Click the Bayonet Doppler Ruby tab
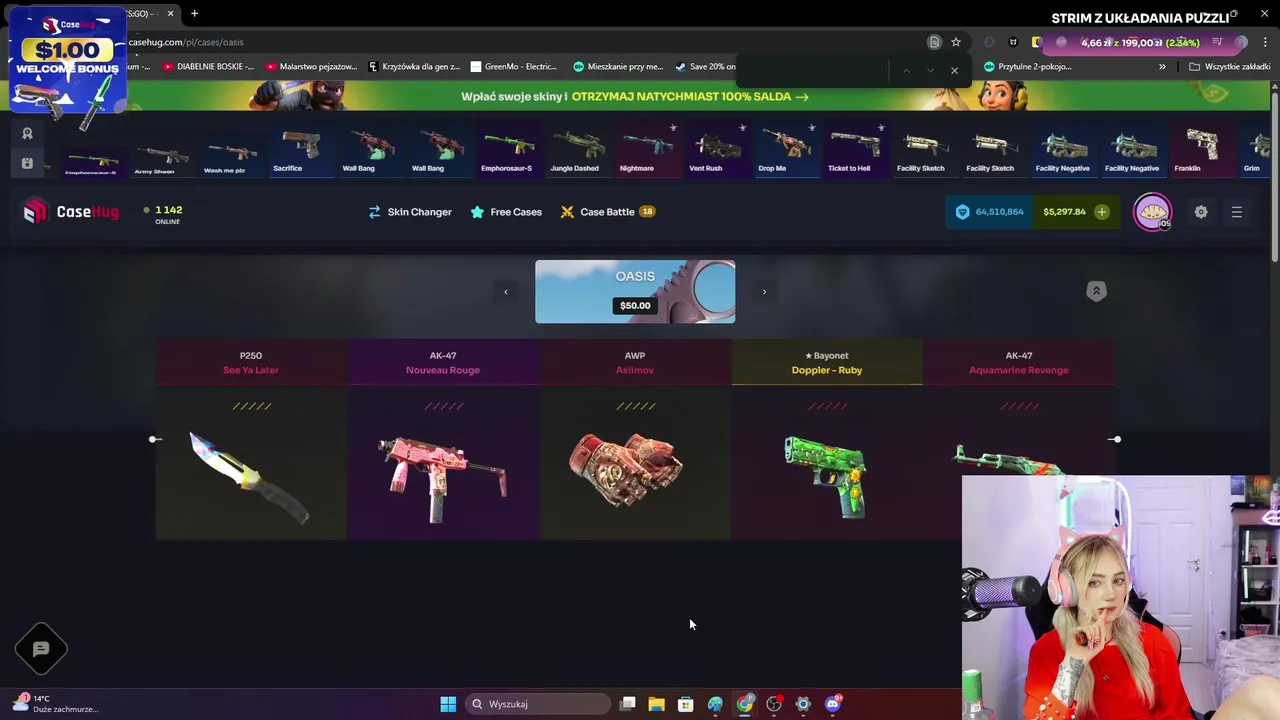This screenshot has width=1280, height=720. (x=827, y=362)
